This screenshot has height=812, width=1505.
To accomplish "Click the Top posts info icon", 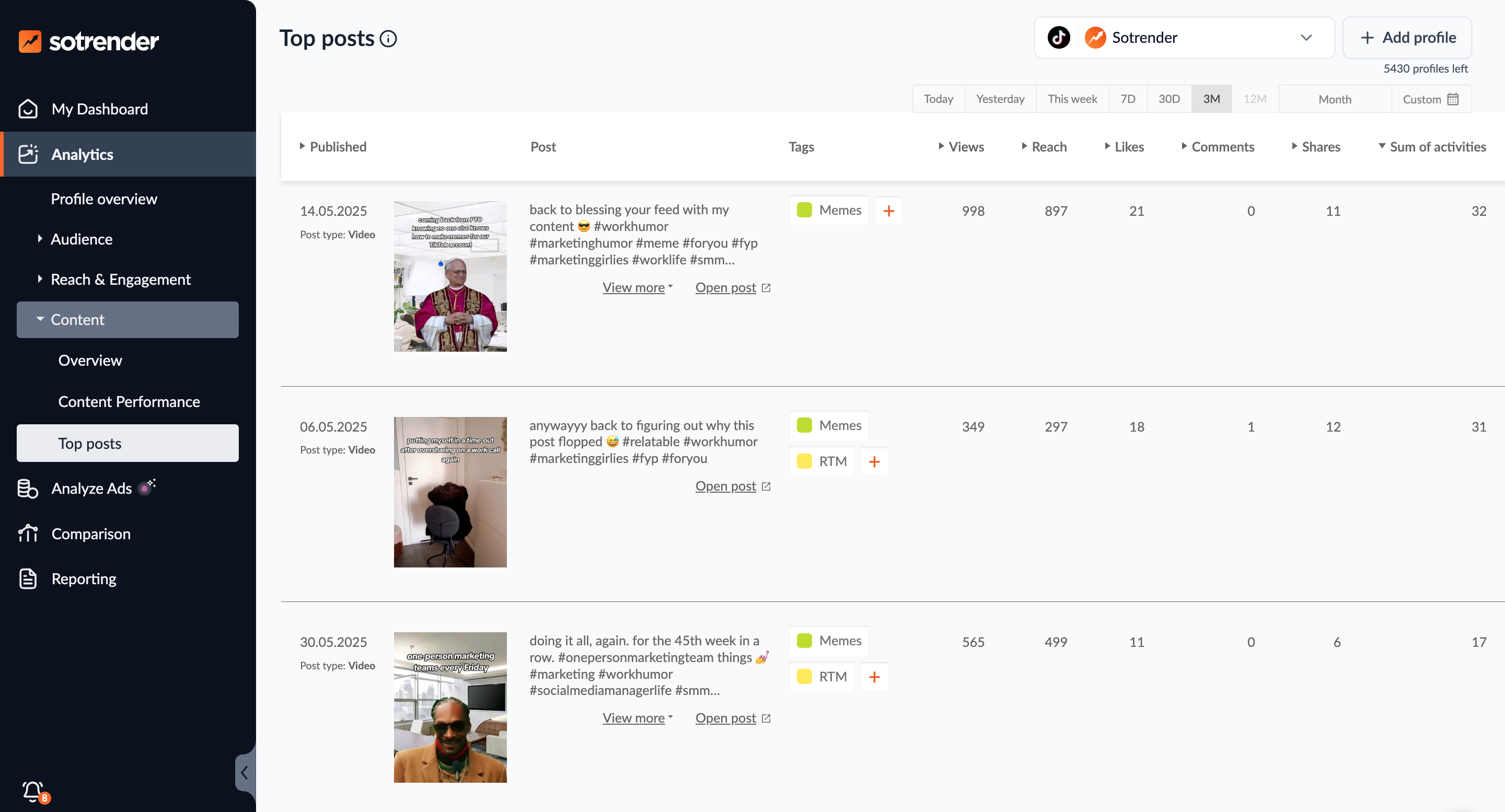I will click(388, 39).
